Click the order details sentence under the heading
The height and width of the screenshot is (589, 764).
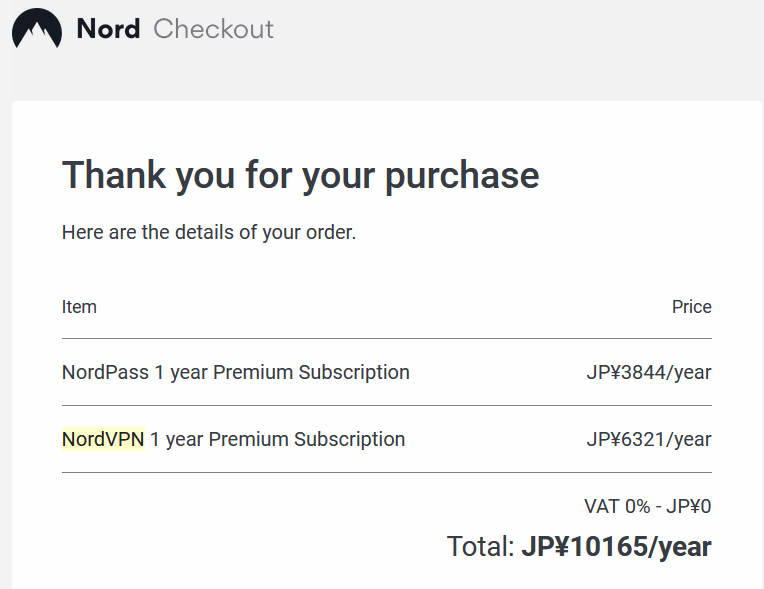pos(209,233)
